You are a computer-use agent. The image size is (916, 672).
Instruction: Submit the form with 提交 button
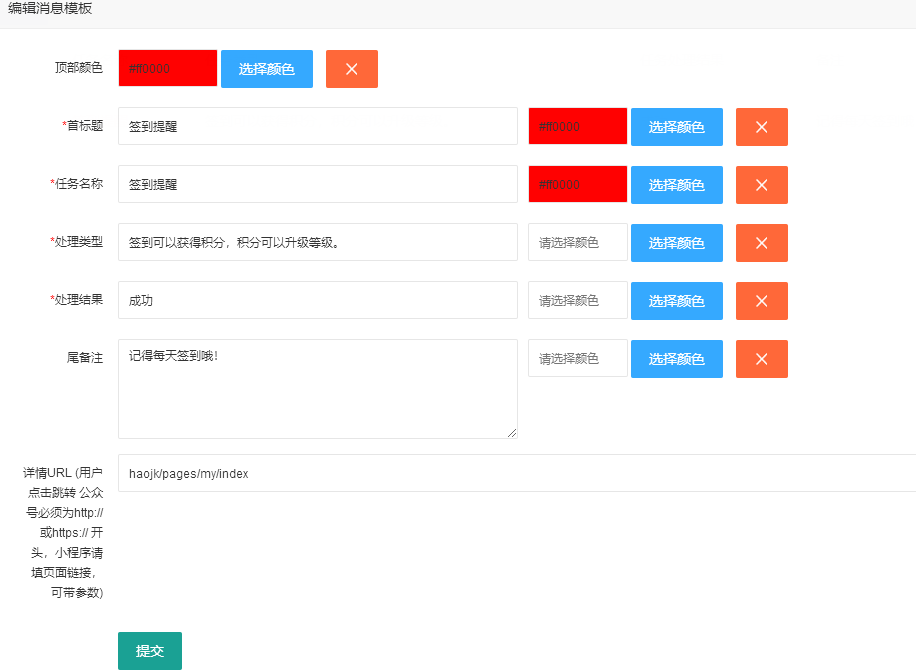(150, 651)
